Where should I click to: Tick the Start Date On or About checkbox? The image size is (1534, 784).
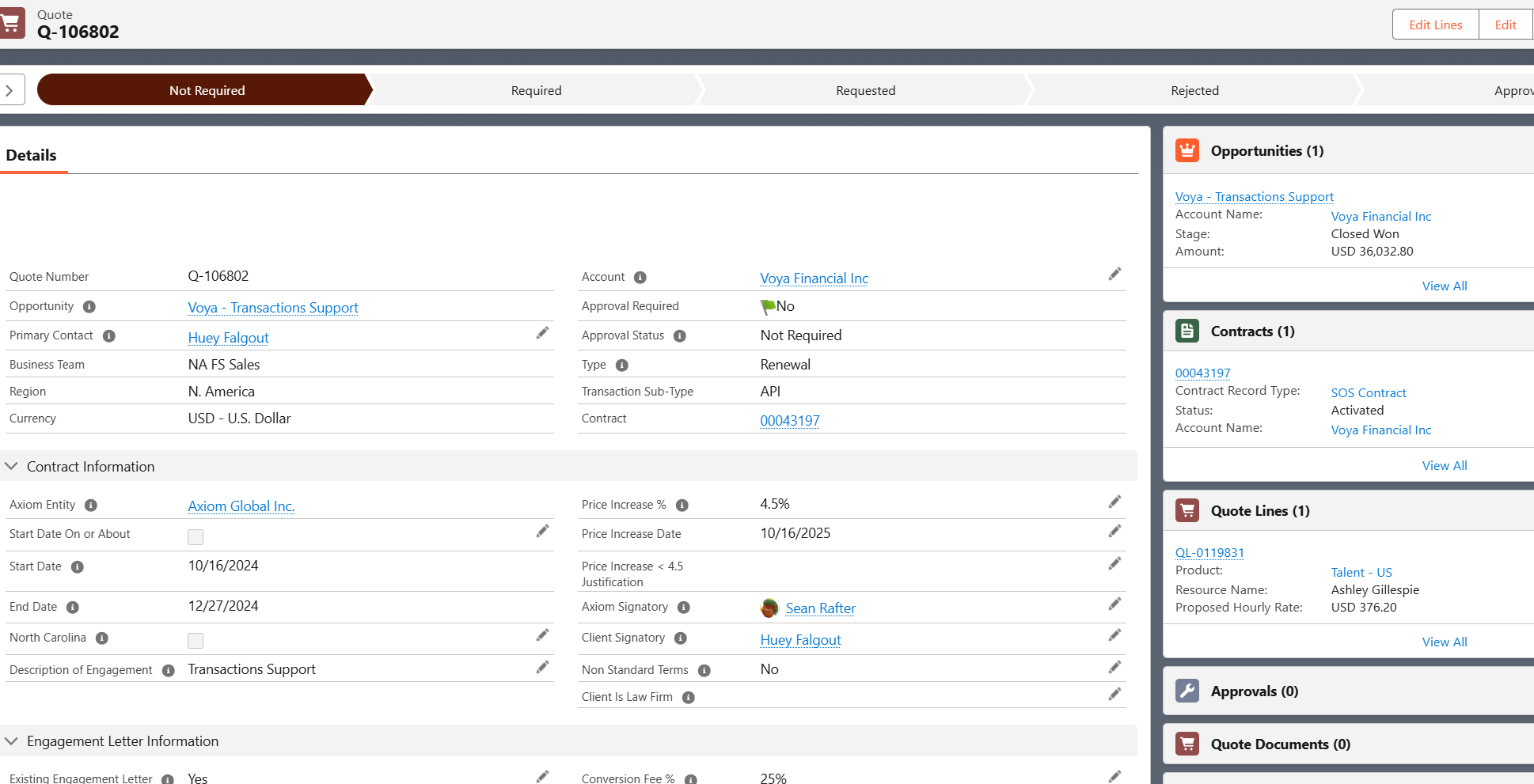click(x=196, y=537)
